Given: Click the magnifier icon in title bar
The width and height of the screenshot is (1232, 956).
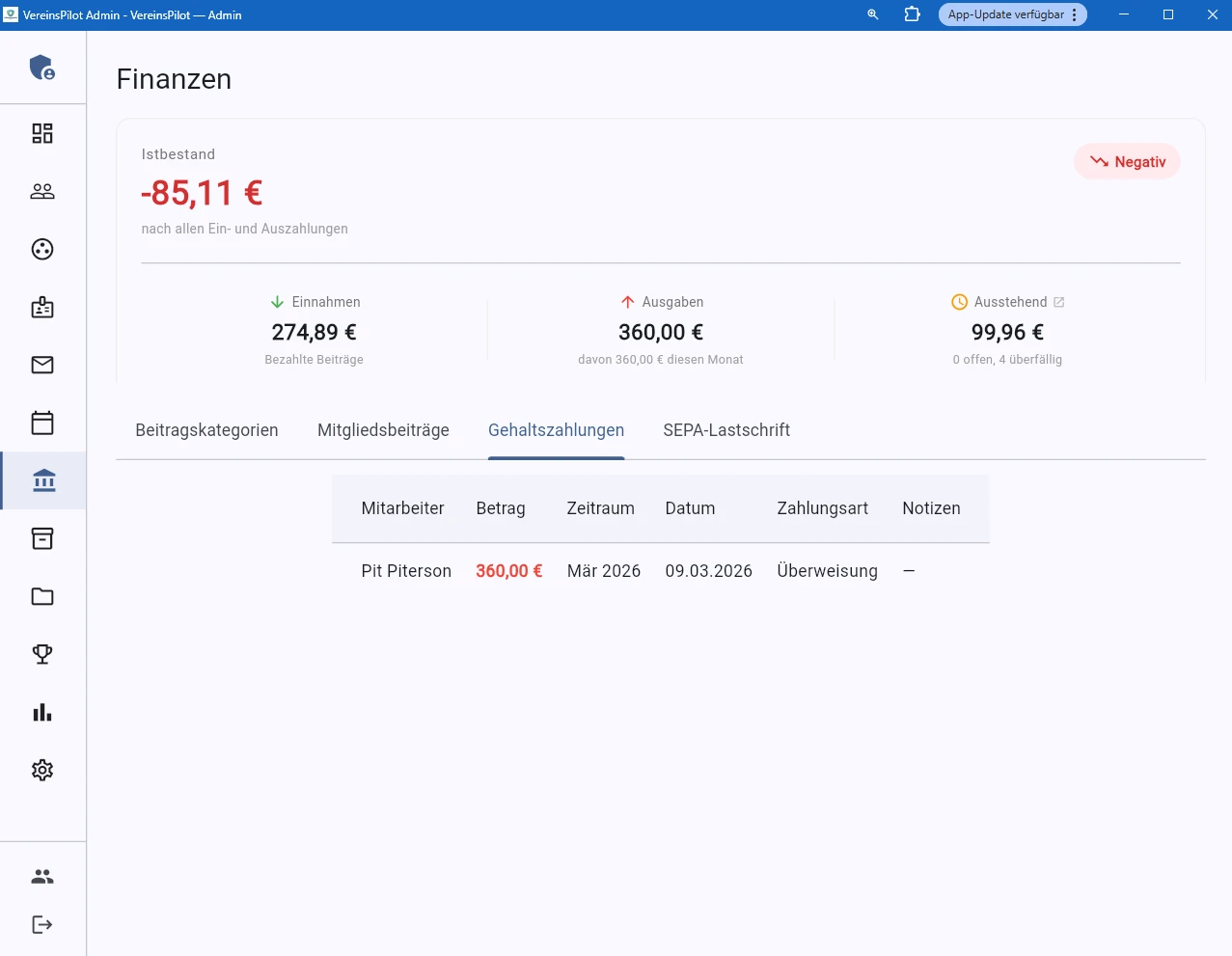Looking at the screenshot, I should tap(871, 14).
